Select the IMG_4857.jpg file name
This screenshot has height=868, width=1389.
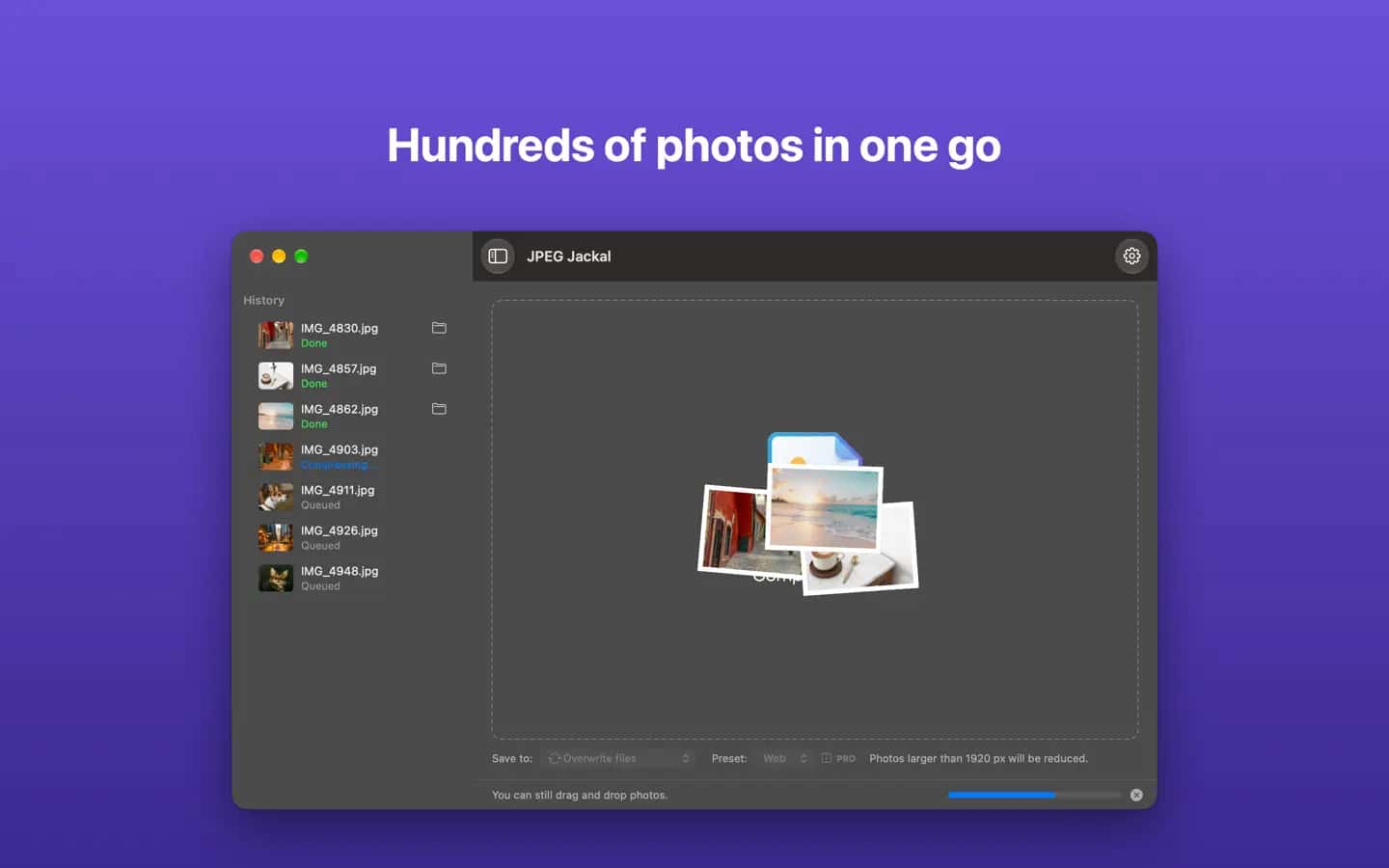click(339, 368)
